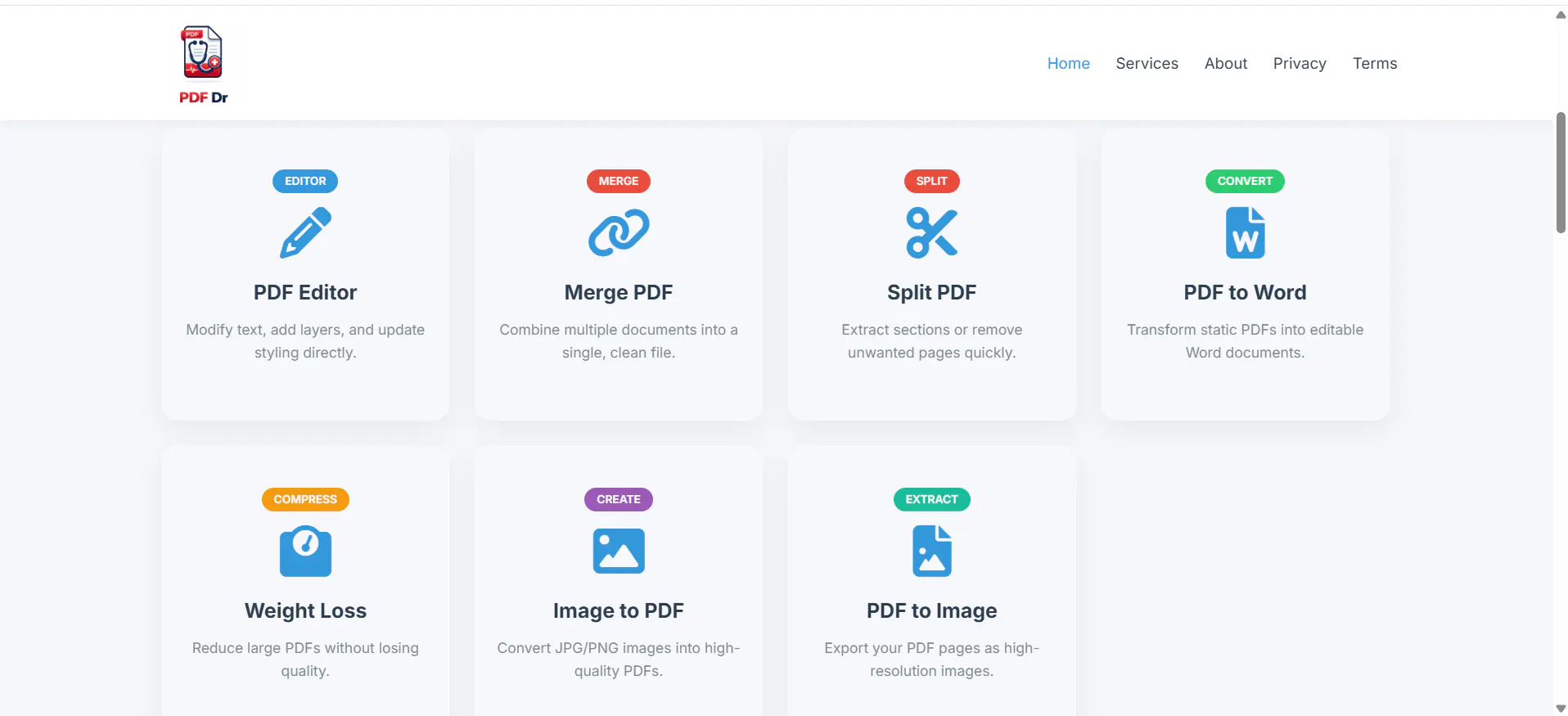This screenshot has width=1568, height=716.
Task: Click 'Extract sections or remove' description
Action: point(931,341)
